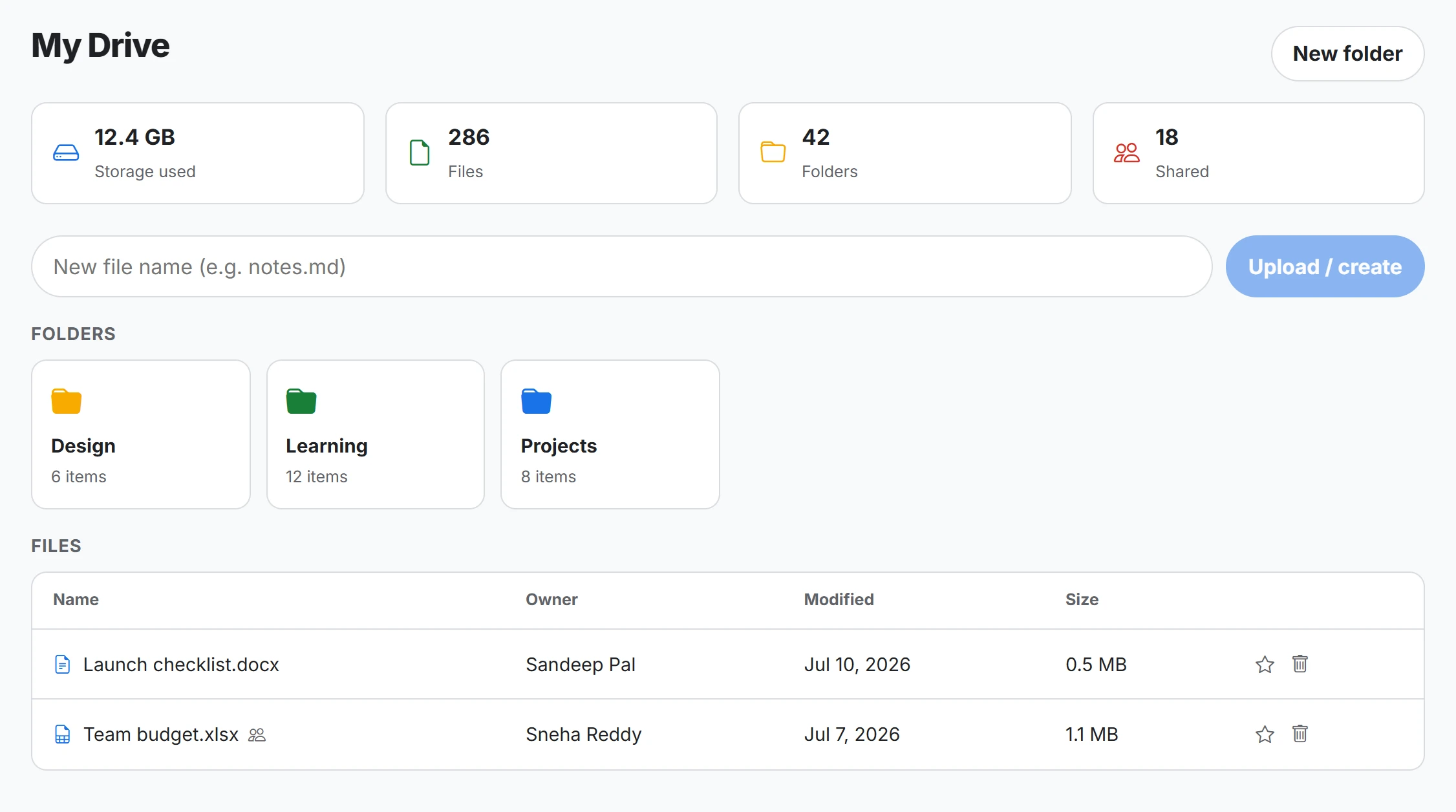
Task: Click the red people icon in Shared card
Action: coord(1126,153)
